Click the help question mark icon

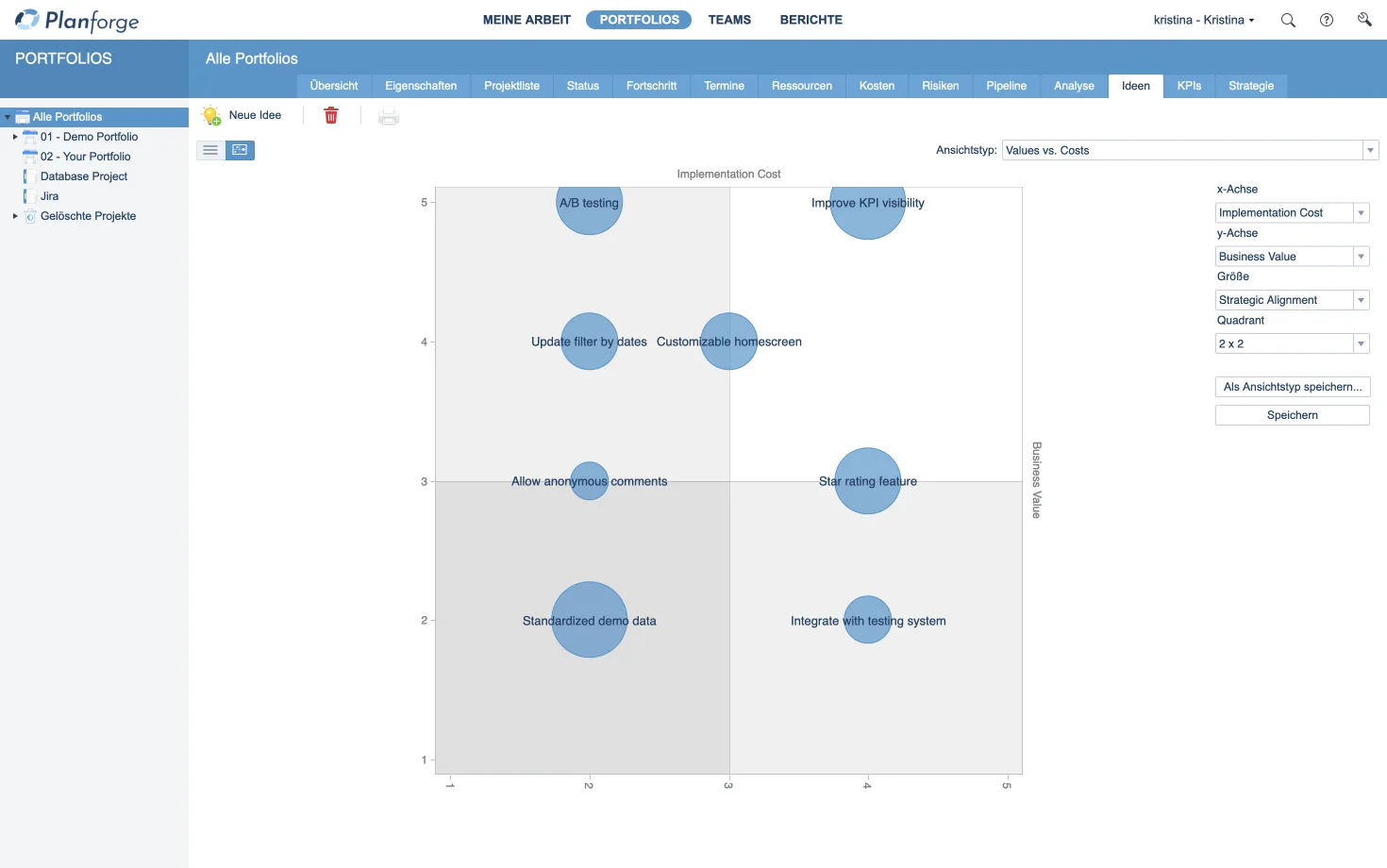point(1326,19)
